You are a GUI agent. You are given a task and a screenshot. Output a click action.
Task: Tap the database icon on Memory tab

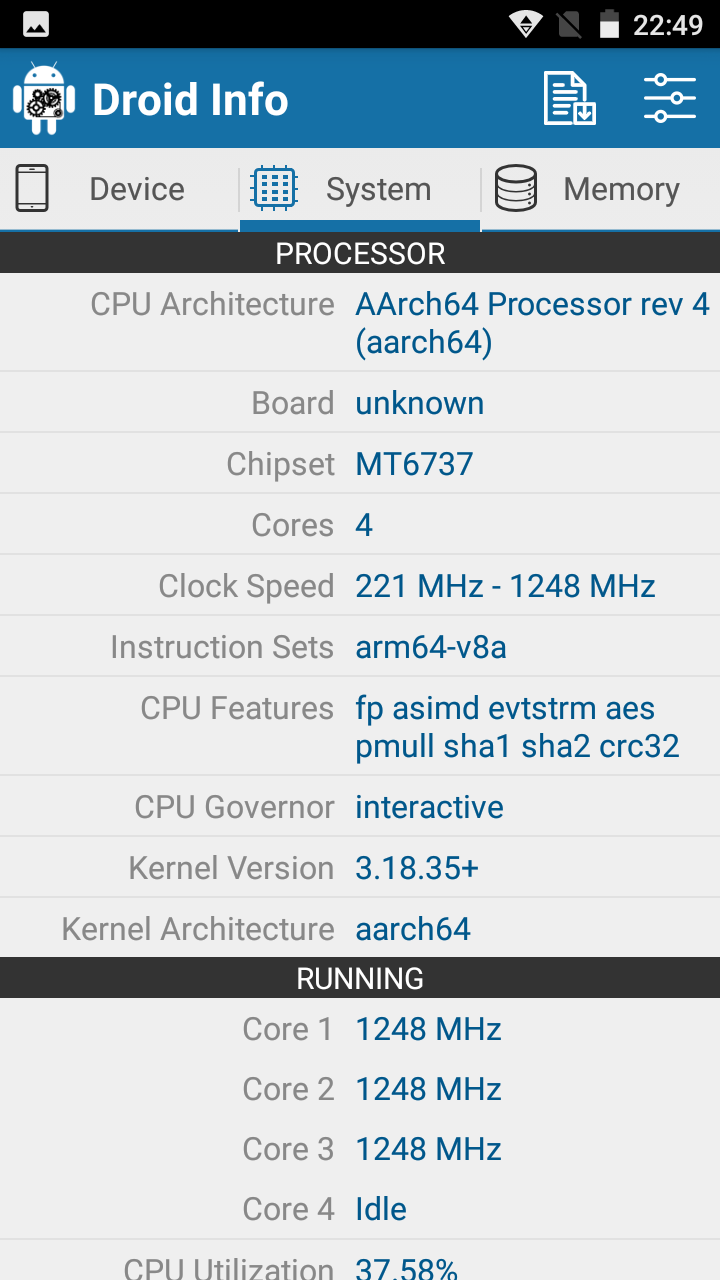tap(516, 188)
